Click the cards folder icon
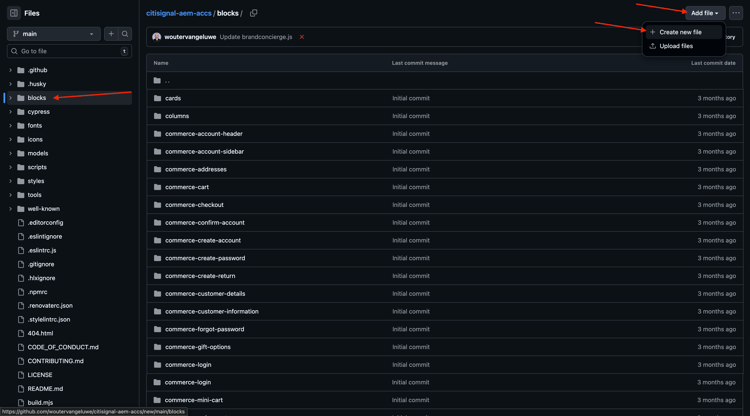The width and height of the screenshot is (750, 416). pos(157,98)
